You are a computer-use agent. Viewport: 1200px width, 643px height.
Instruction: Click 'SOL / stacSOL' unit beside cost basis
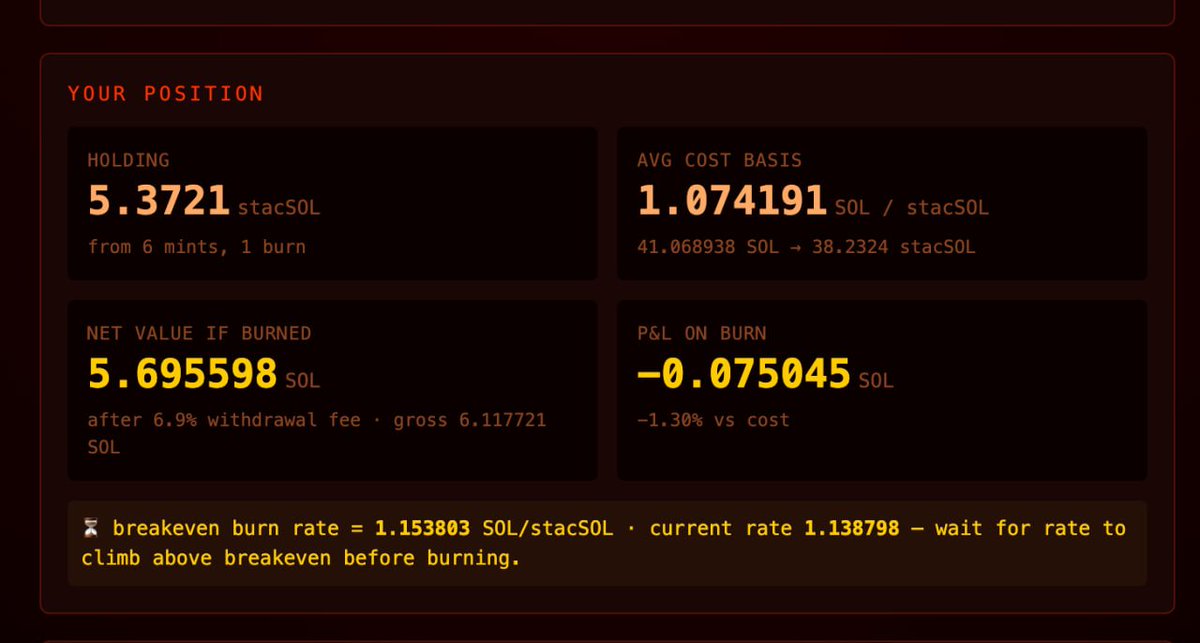(x=911, y=208)
